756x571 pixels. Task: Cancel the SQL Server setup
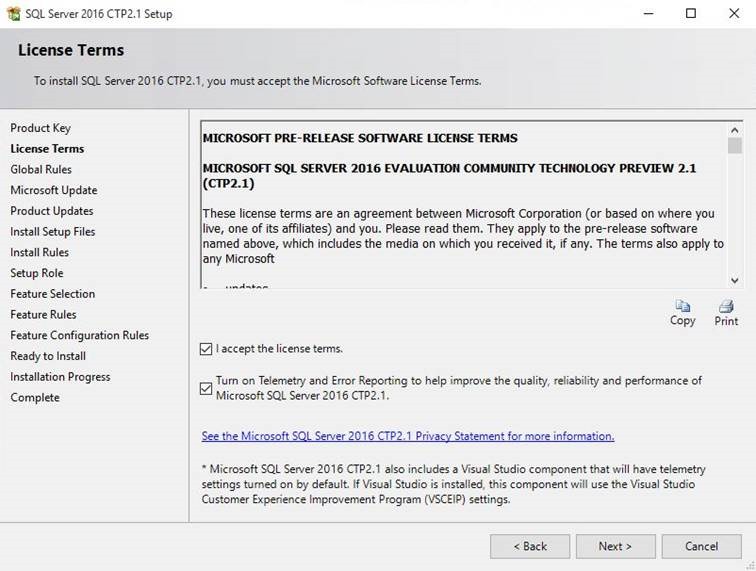702,546
